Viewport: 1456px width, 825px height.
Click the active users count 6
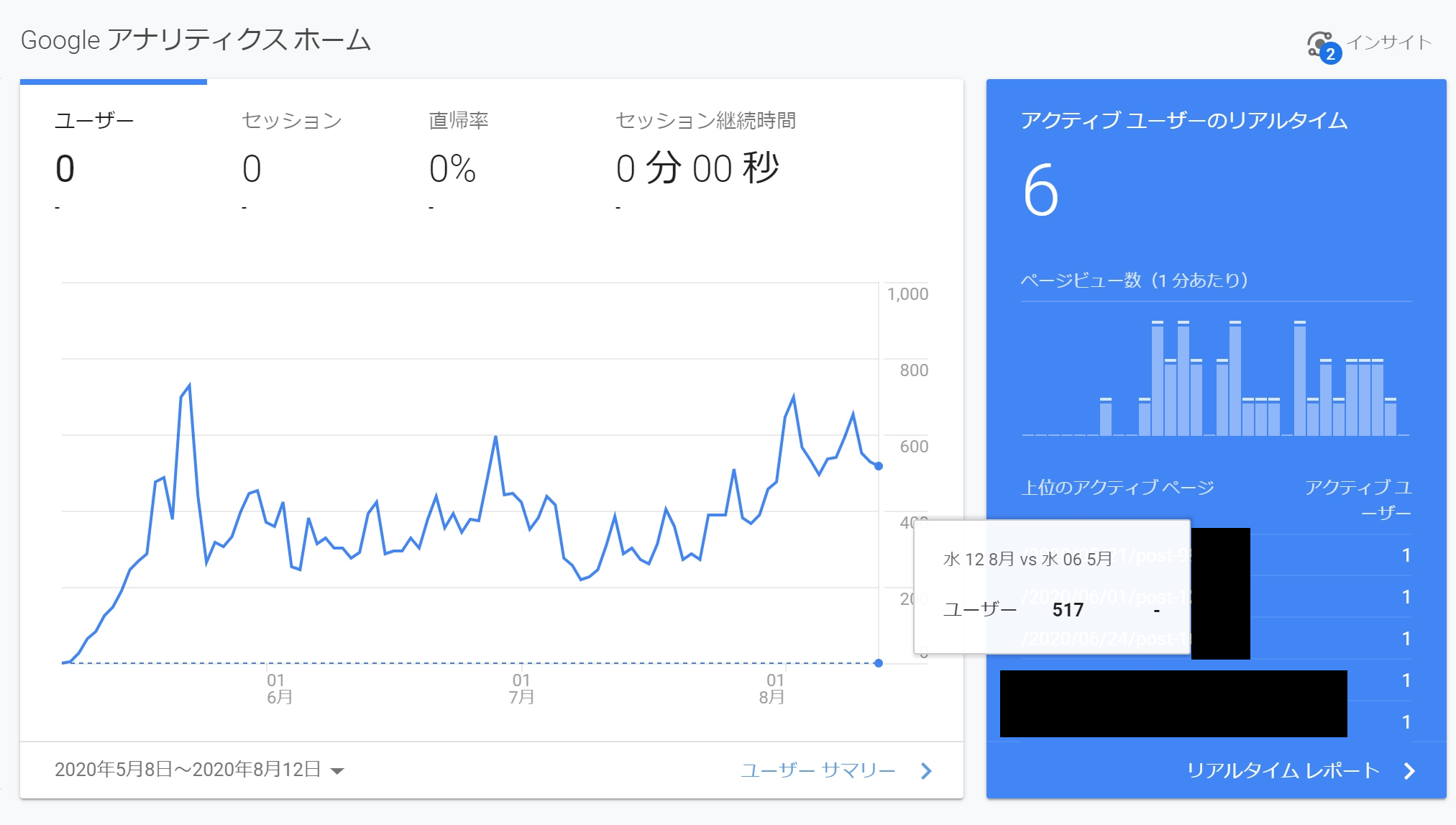coord(1040,190)
